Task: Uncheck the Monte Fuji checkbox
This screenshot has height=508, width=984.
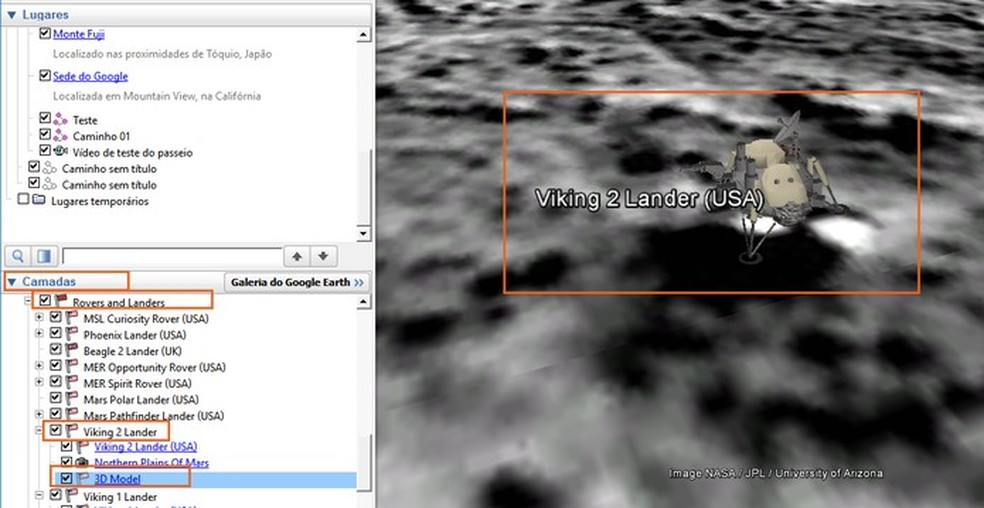Action: [x=45, y=33]
